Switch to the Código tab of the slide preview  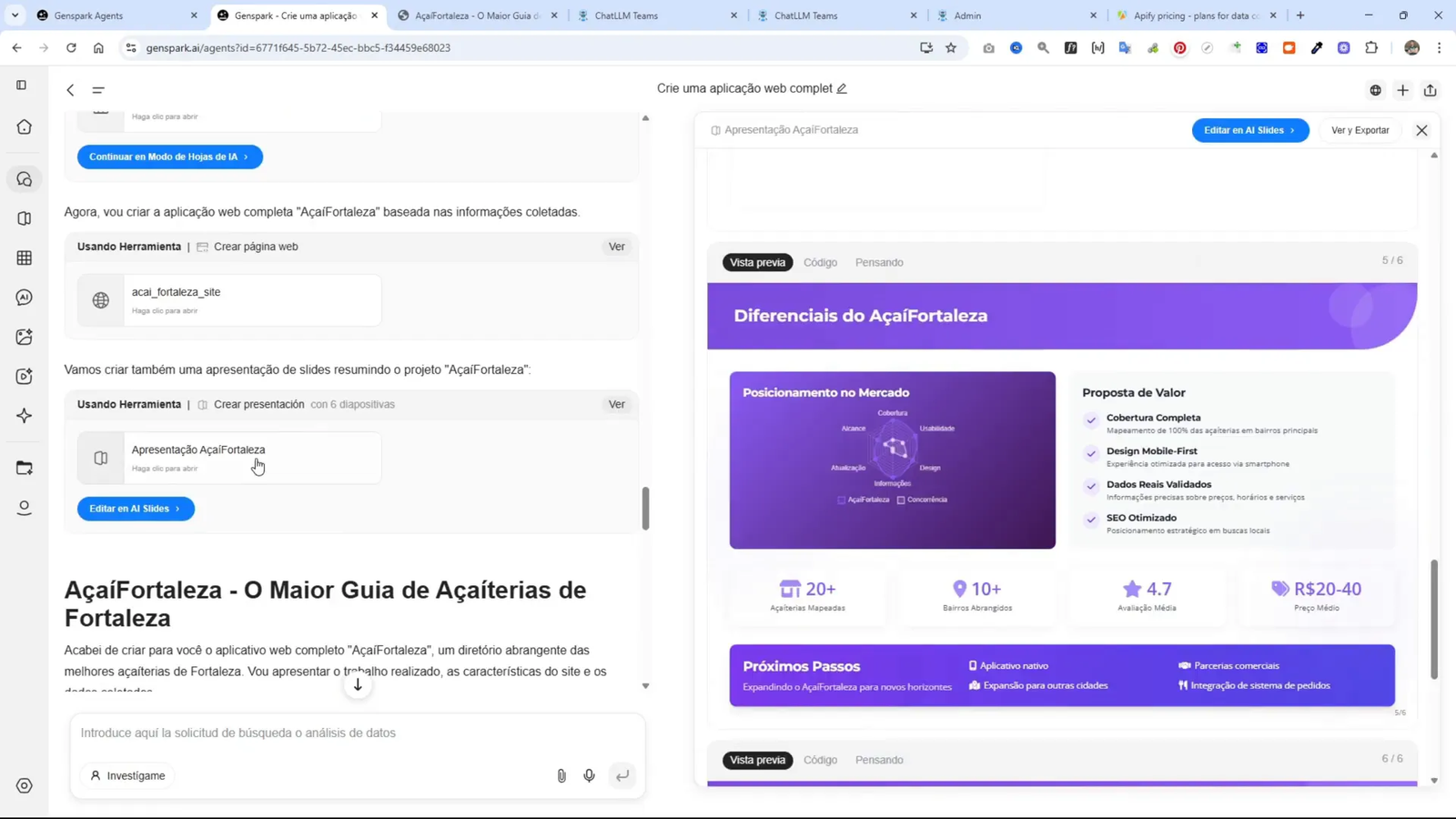(820, 262)
